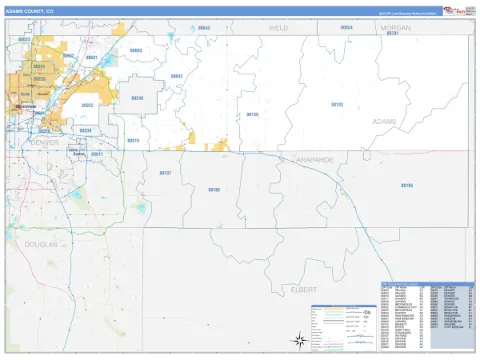Click ZIP code label 80643
The height and width of the screenshot is (360, 480).
204,28
